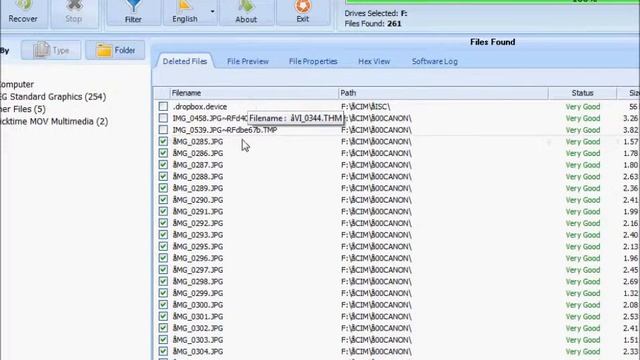Uncheck the MG_0286.JPG checkbox
Viewport: 640px width, 360px height.
(163, 153)
